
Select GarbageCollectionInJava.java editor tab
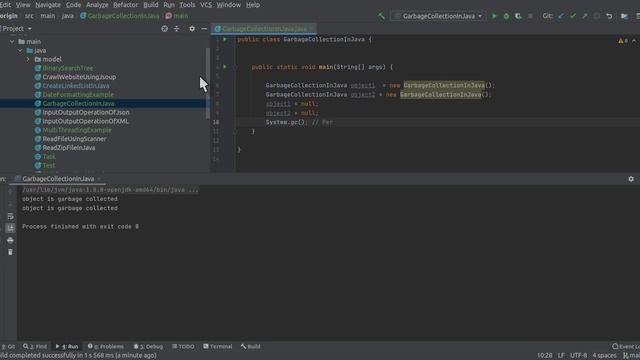[x=264, y=29]
